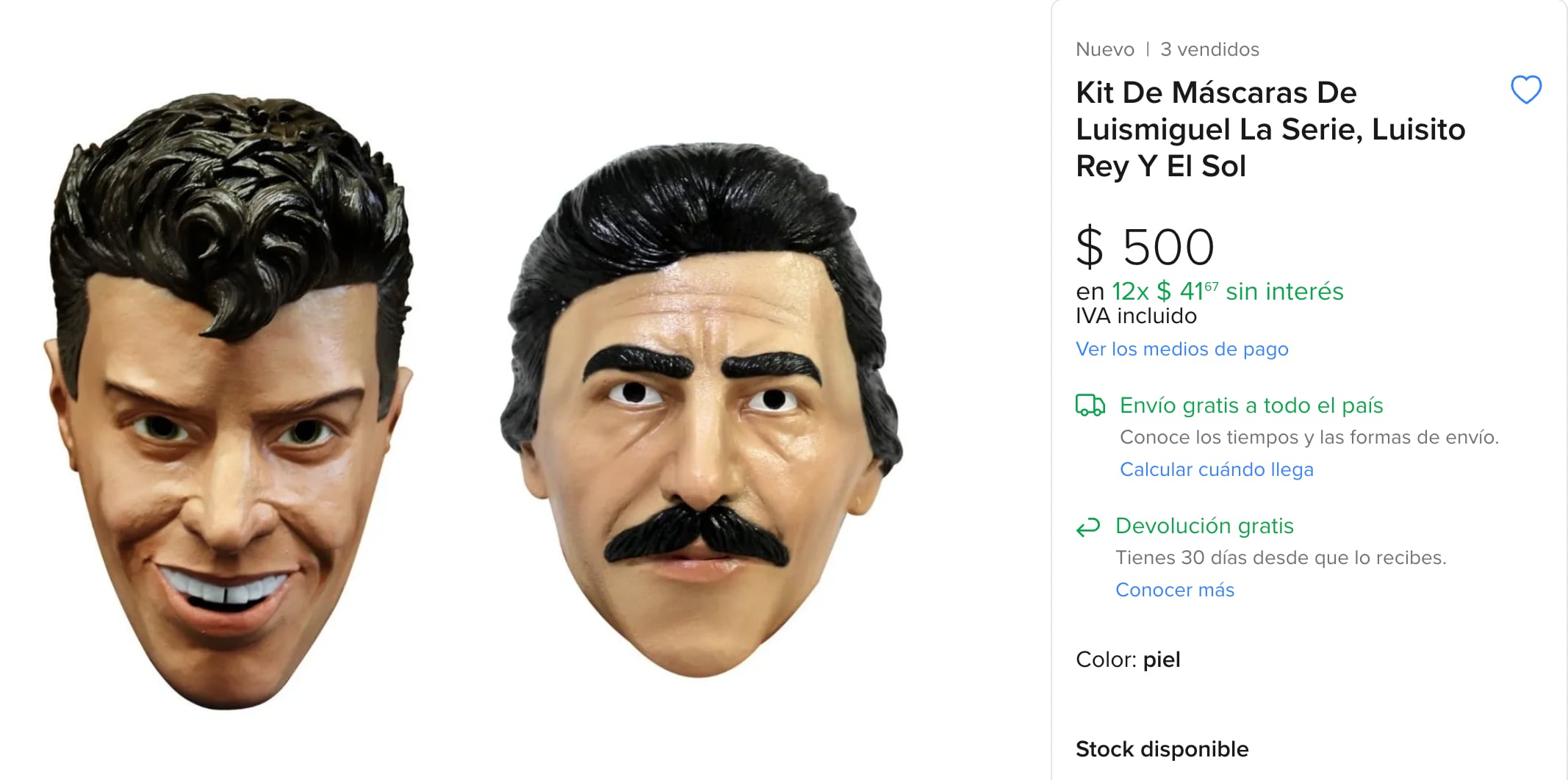This screenshot has width=1568, height=780.
Task: Click the curved return arrow icon
Action: pos(1087,527)
